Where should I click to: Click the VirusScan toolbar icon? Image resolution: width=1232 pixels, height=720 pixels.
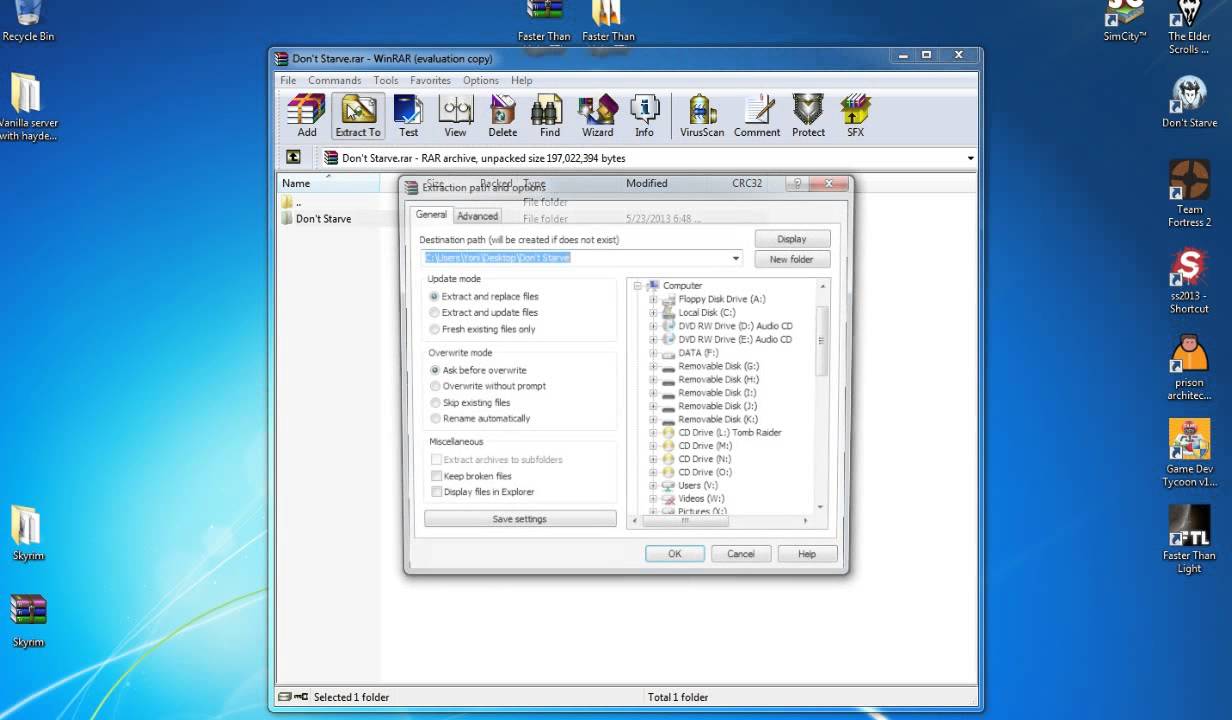click(x=702, y=116)
